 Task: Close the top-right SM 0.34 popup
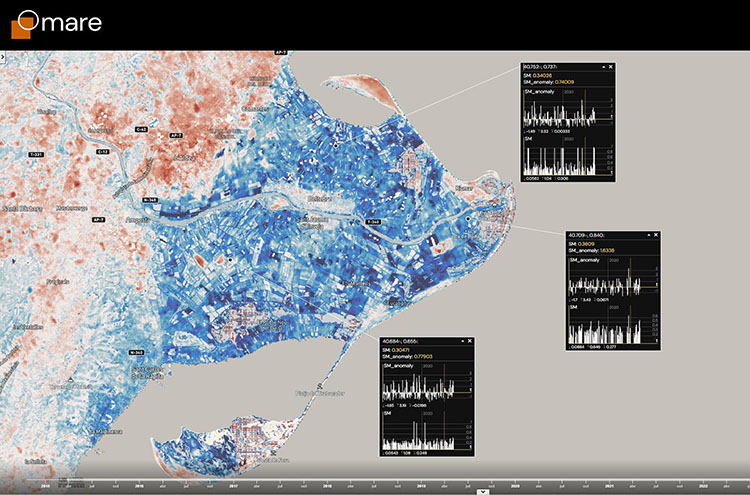coord(611,67)
